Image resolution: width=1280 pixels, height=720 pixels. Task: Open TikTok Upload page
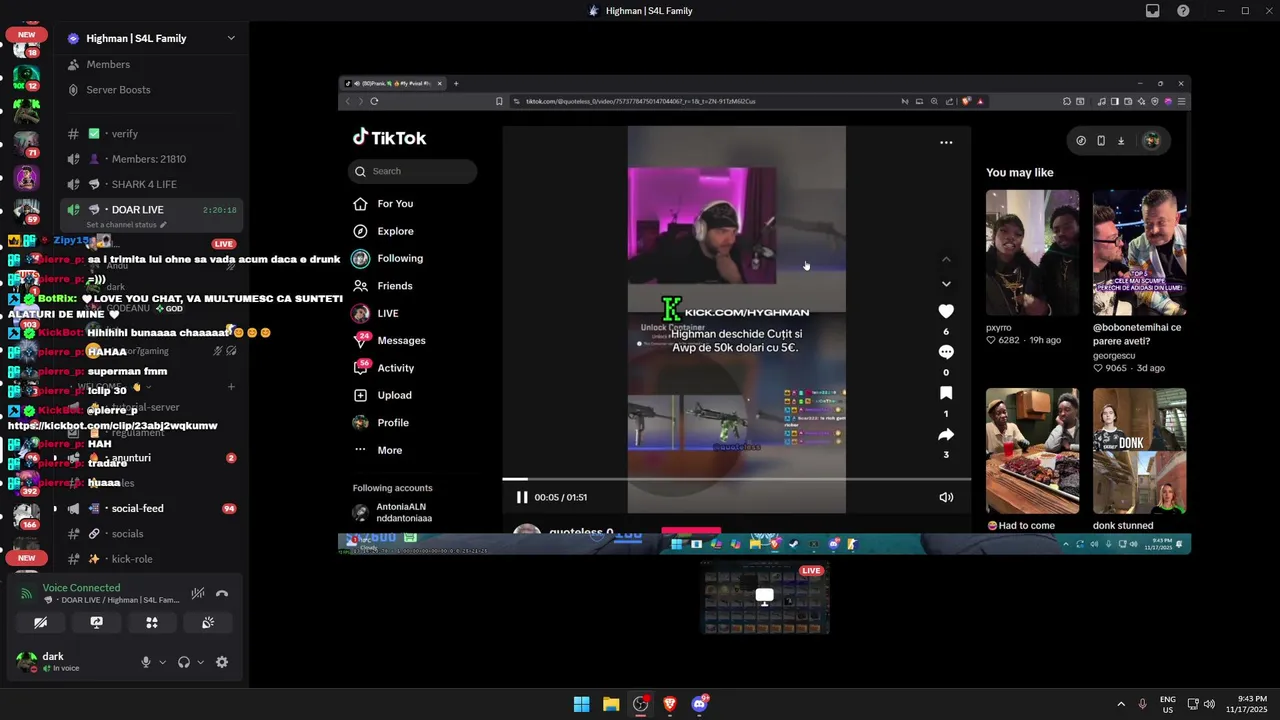[394, 395]
